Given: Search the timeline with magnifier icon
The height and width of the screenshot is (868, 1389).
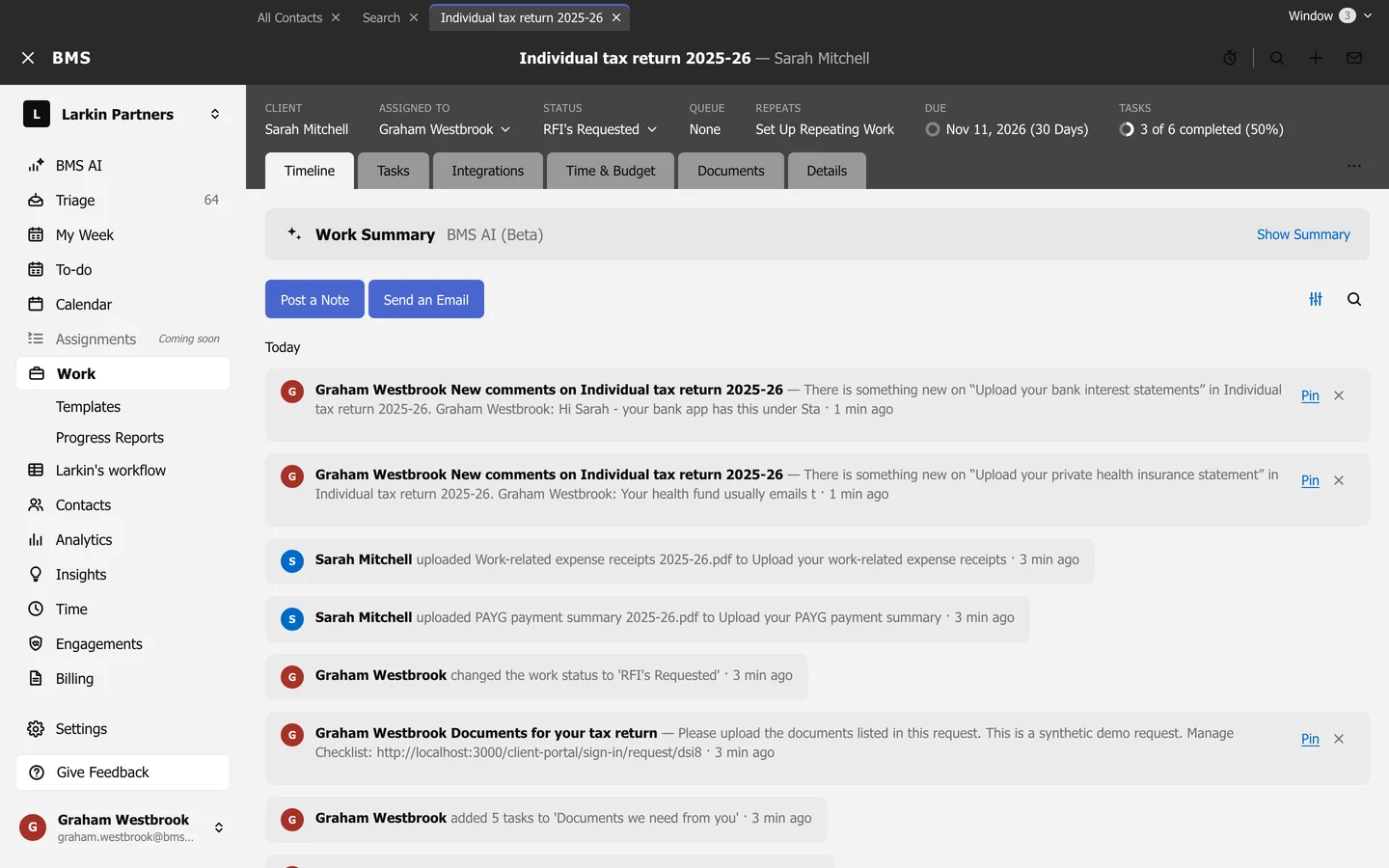Looking at the screenshot, I should pyautogui.click(x=1354, y=299).
